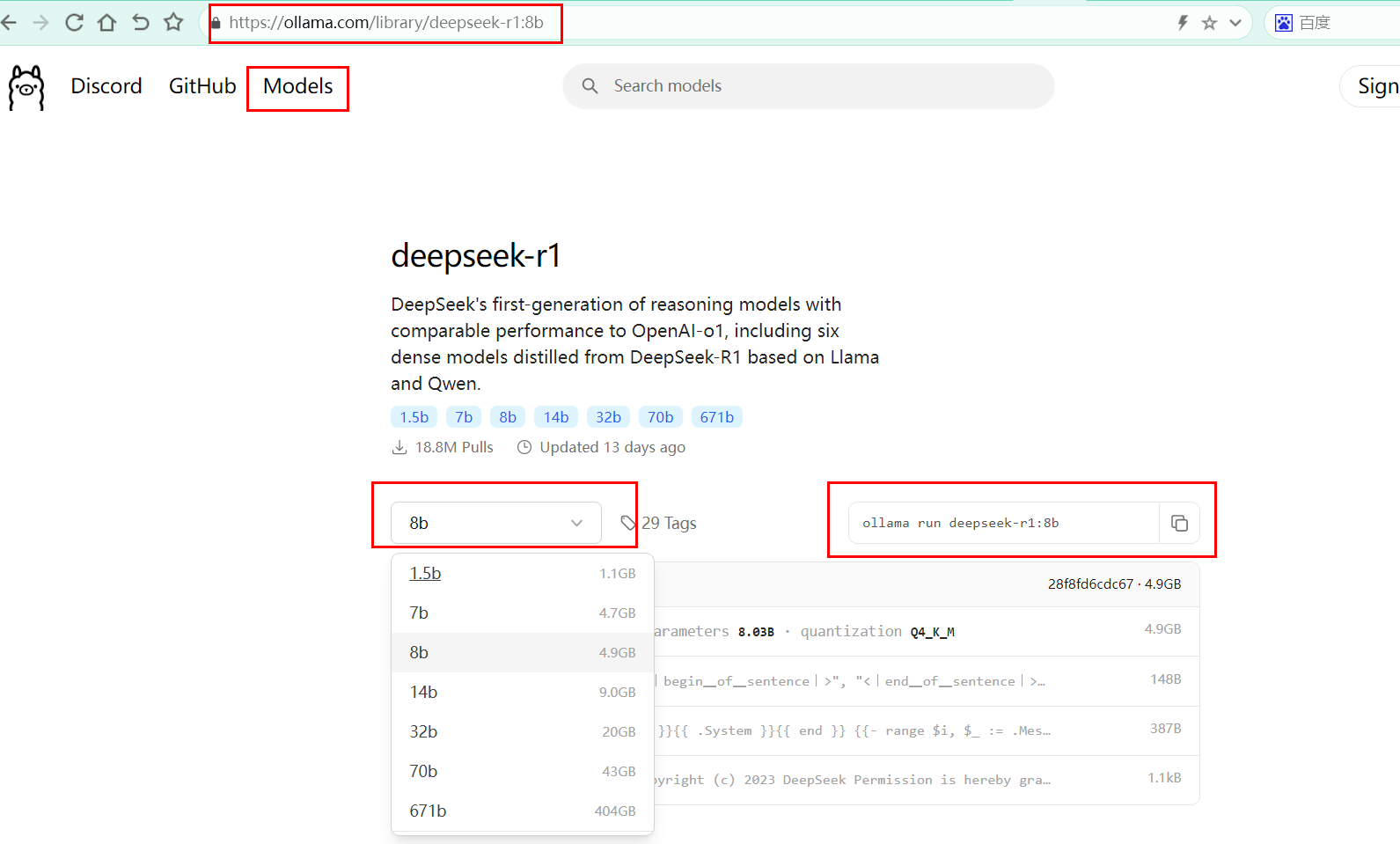Click the browser forward arrow
The image size is (1400, 844).
click(40, 23)
